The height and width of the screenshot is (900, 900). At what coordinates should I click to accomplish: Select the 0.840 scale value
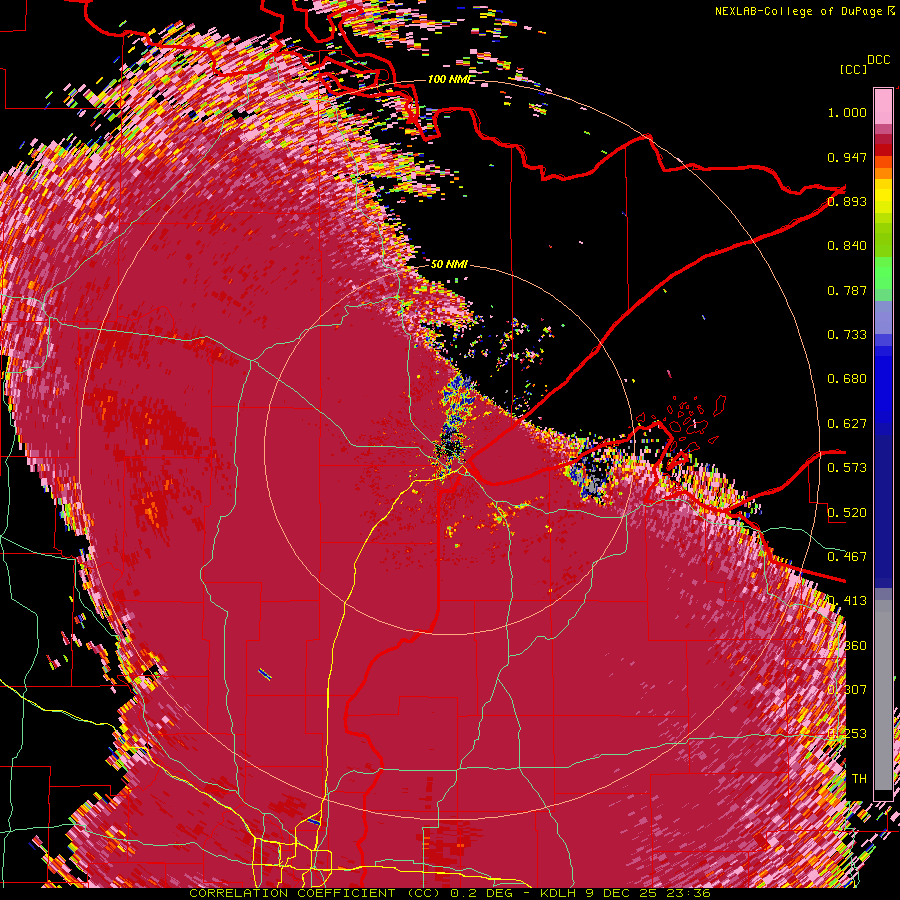coord(847,246)
